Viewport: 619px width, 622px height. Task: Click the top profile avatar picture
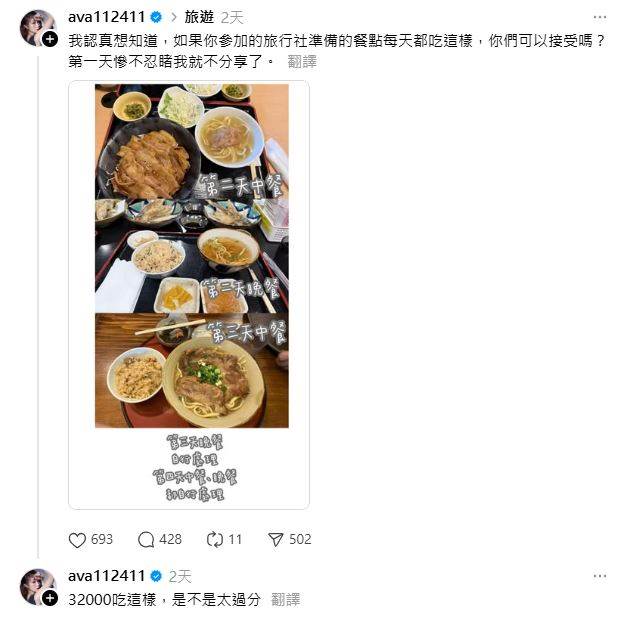pos(37,28)
